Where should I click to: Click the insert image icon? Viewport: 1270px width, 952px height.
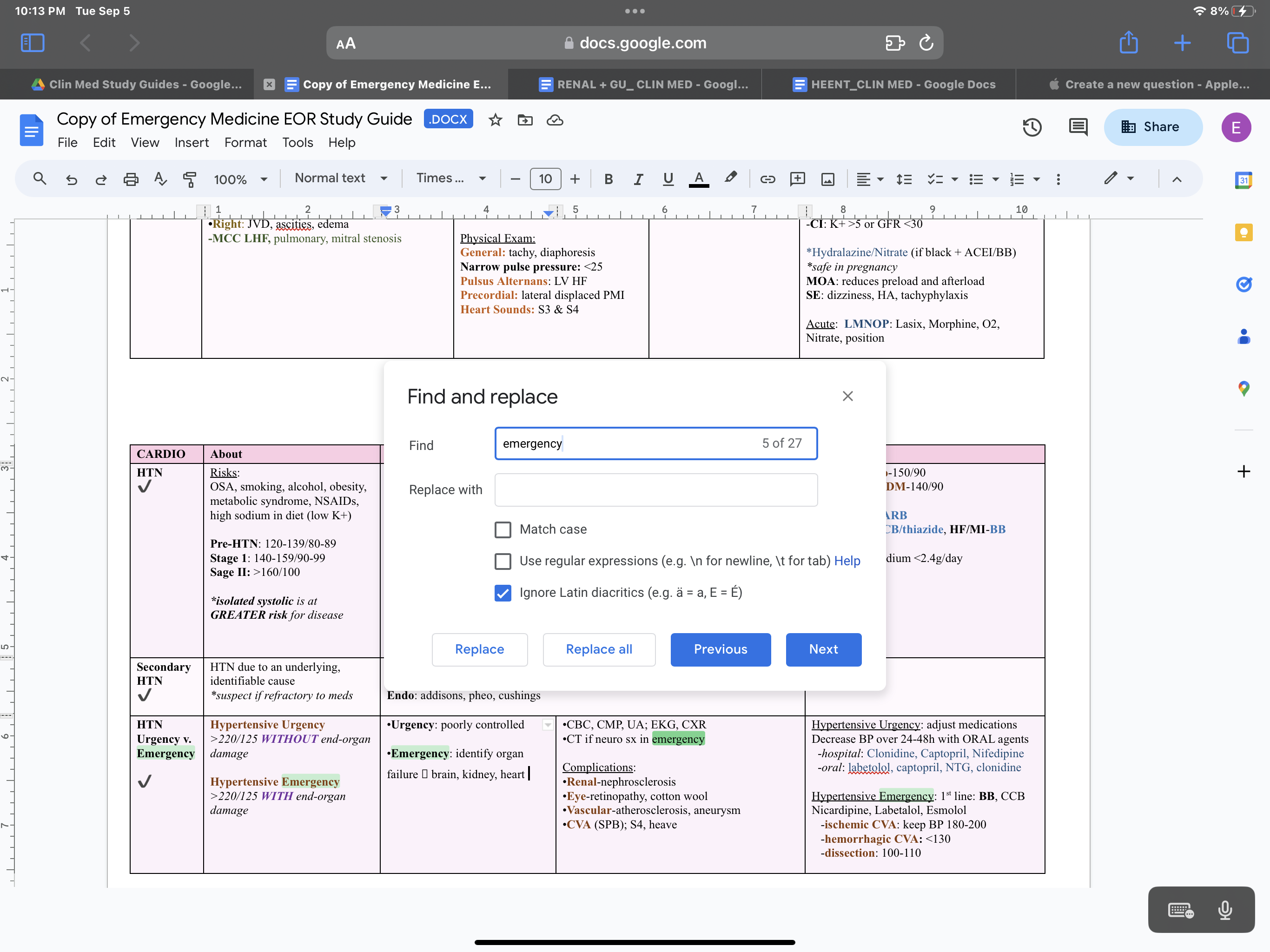click(827, 179)
